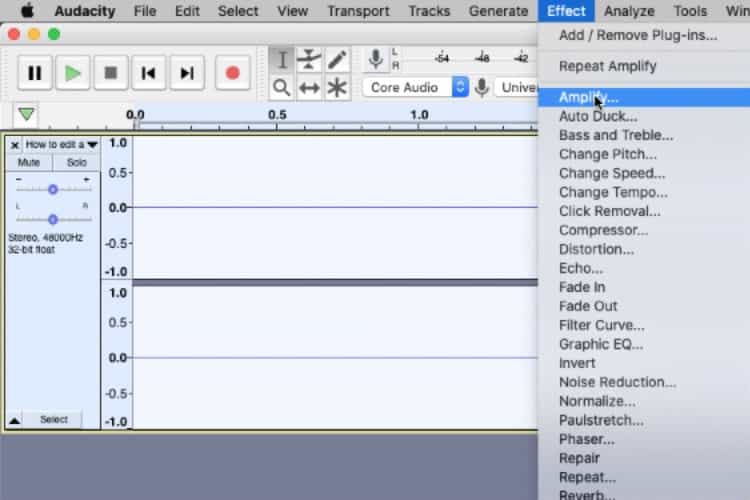Mute the audio track

[x=29, y=162]
